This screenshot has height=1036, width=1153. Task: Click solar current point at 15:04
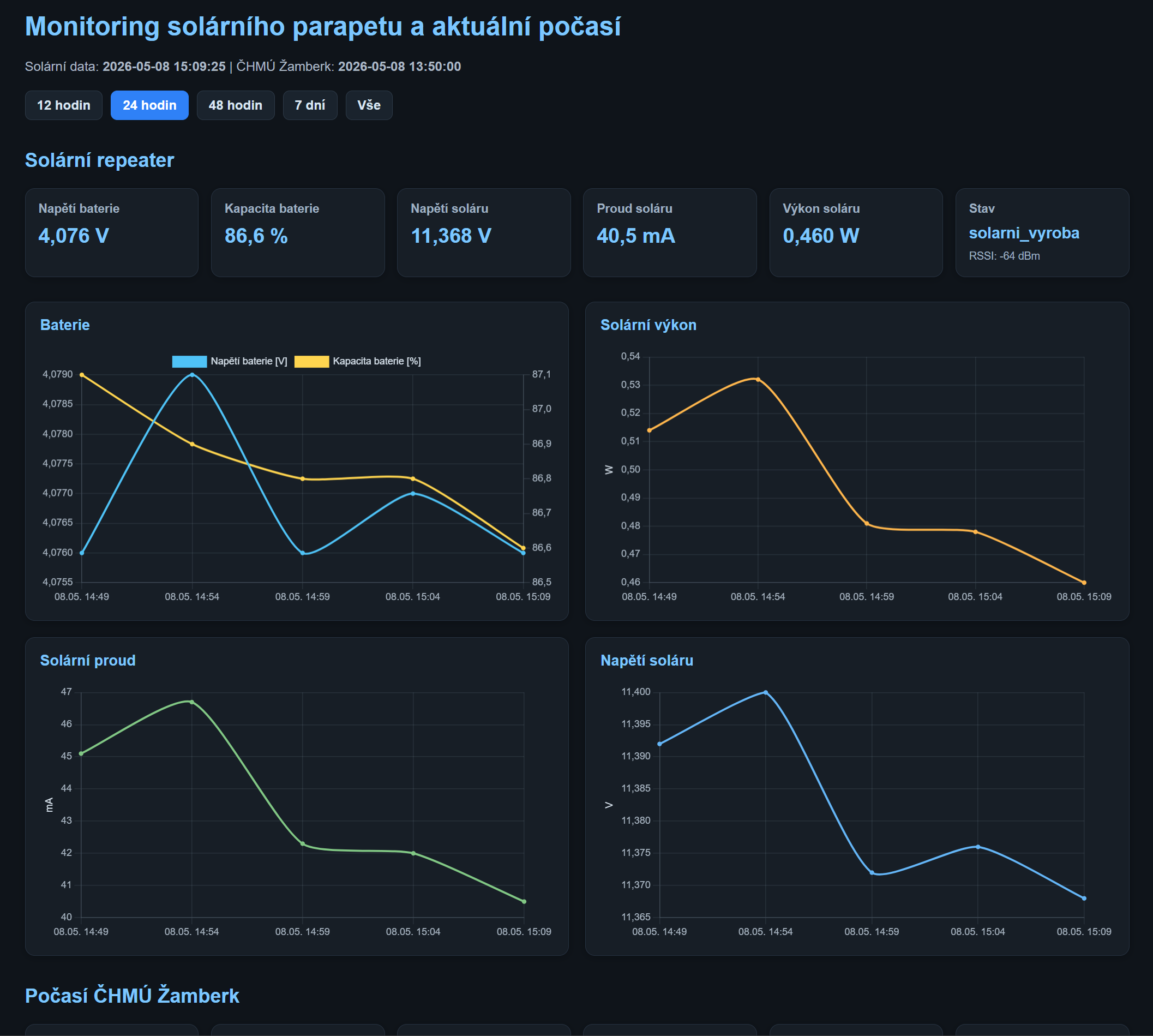pyautogui.click(x=413, y=853)
